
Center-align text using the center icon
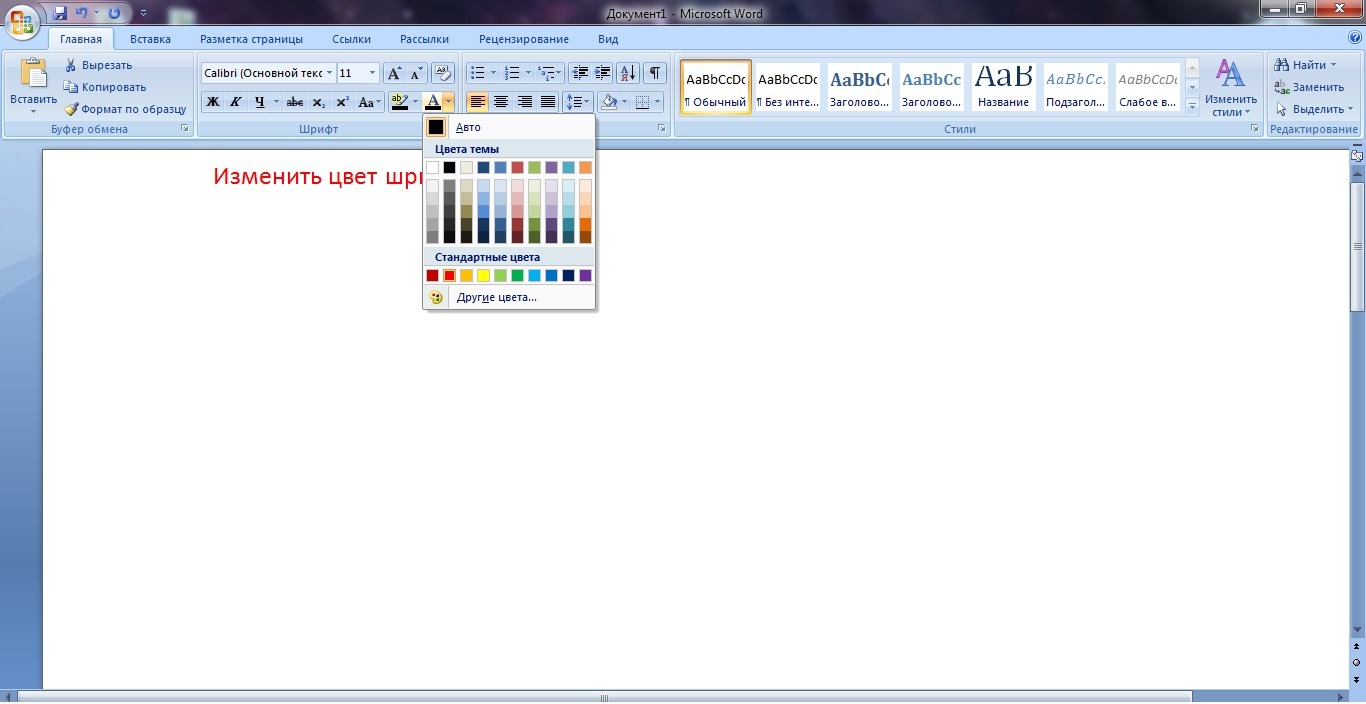(501, 102)
